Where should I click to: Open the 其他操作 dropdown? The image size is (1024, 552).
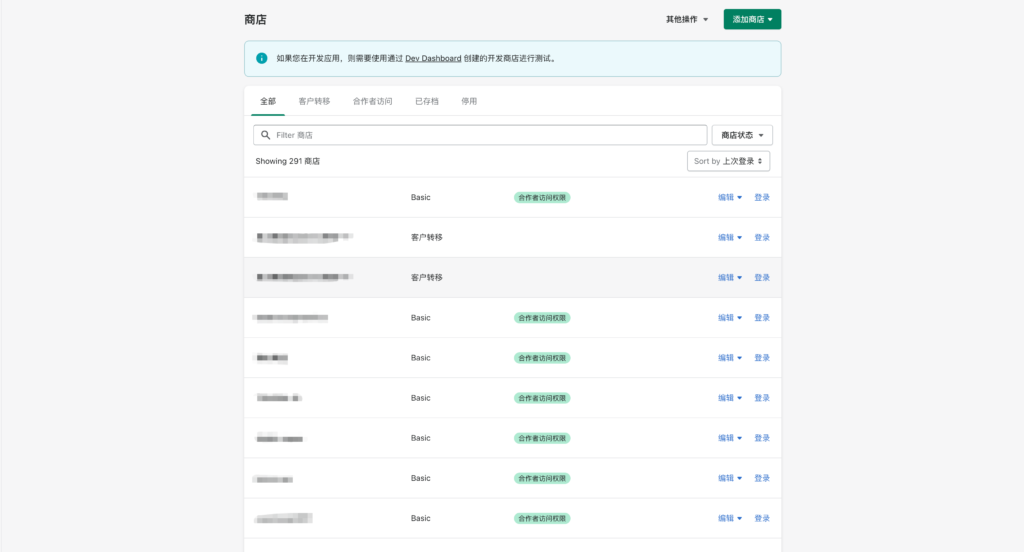(x=686, y=20)
